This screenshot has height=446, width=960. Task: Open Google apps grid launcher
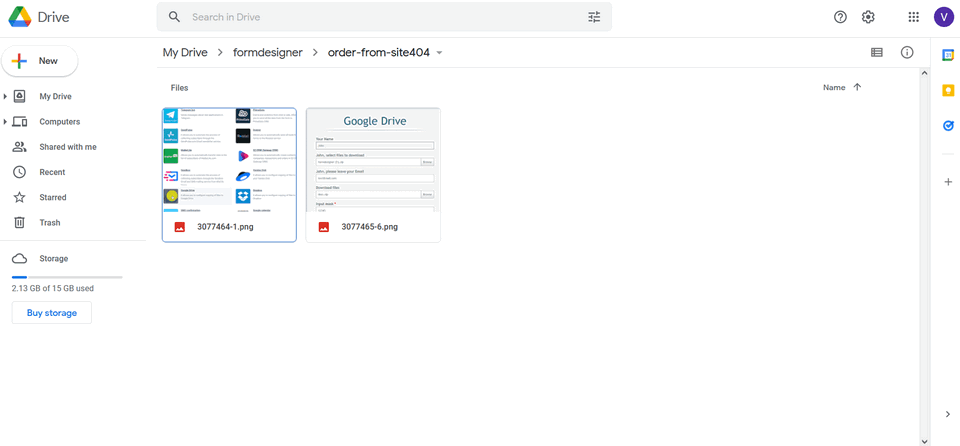(x=913, y=17)
